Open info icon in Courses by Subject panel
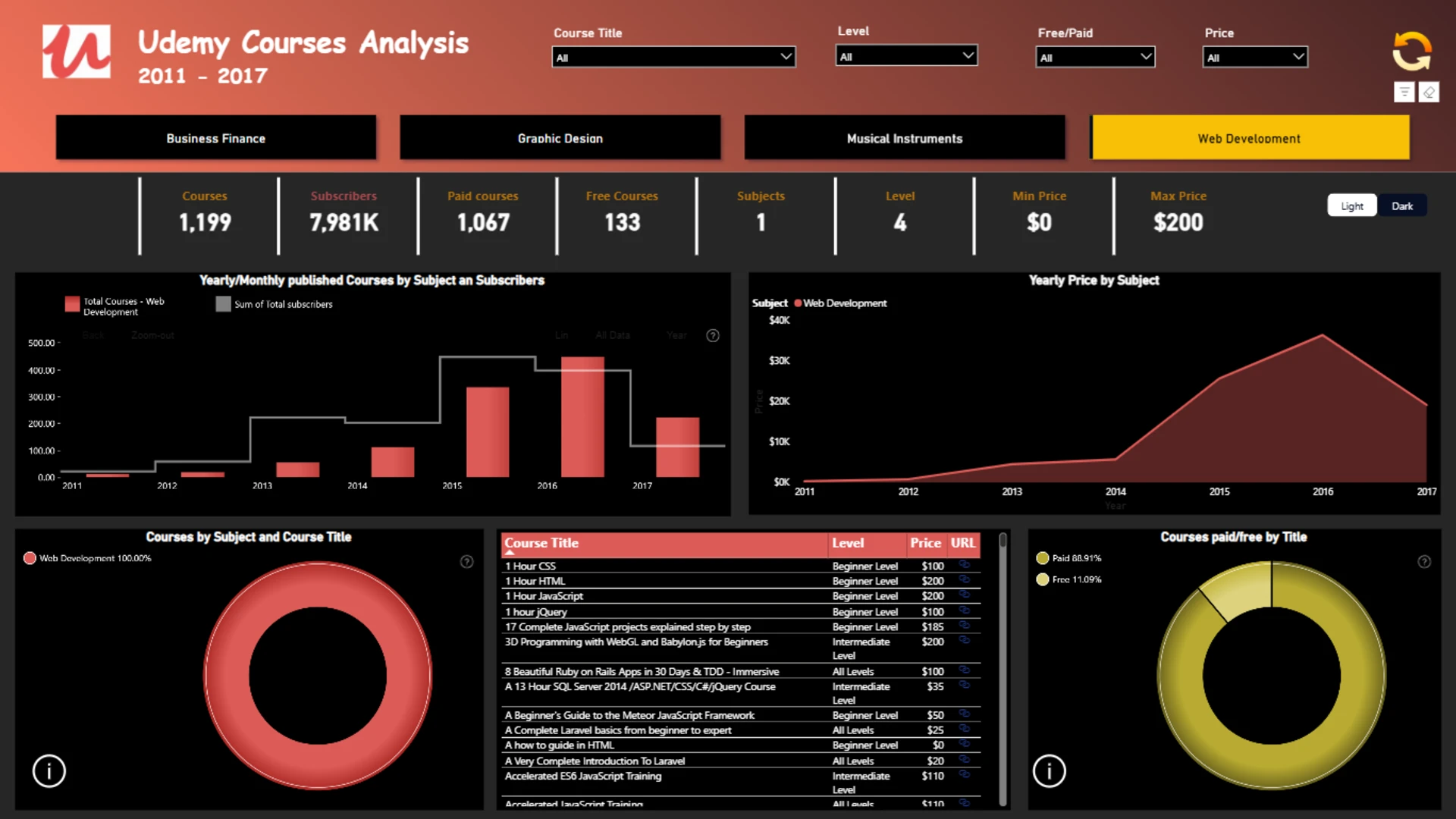 pyautogui.click(x=49, y=771)
